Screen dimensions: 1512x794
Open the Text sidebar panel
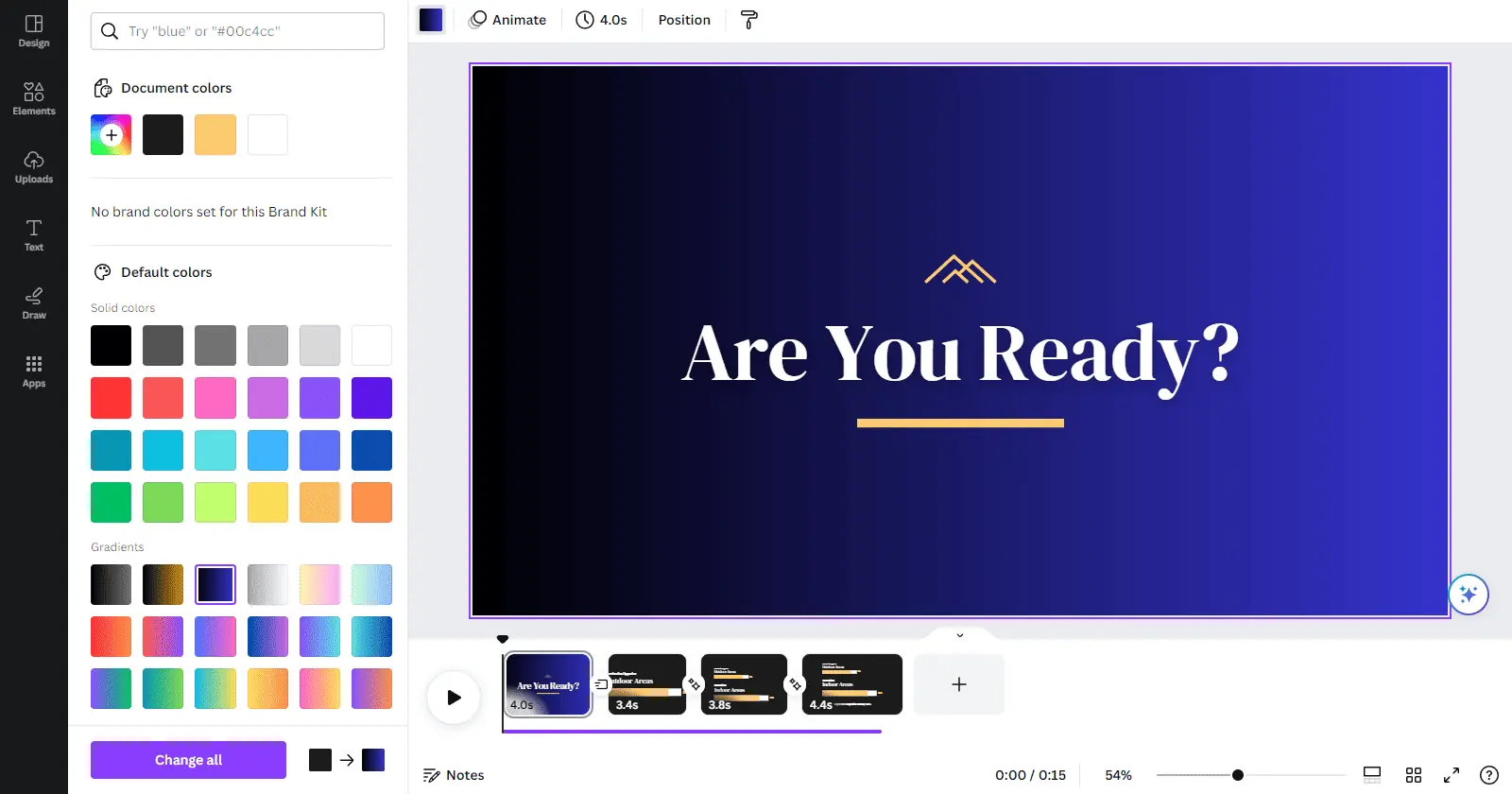point(34,235)
